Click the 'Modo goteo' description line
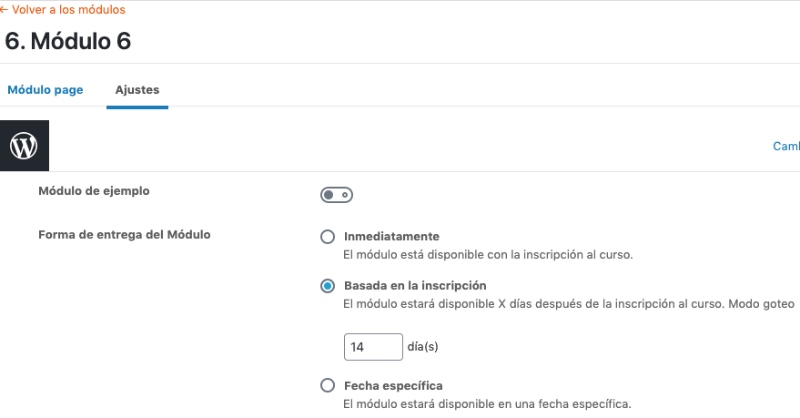800x418 pixels. coord(568,303)
